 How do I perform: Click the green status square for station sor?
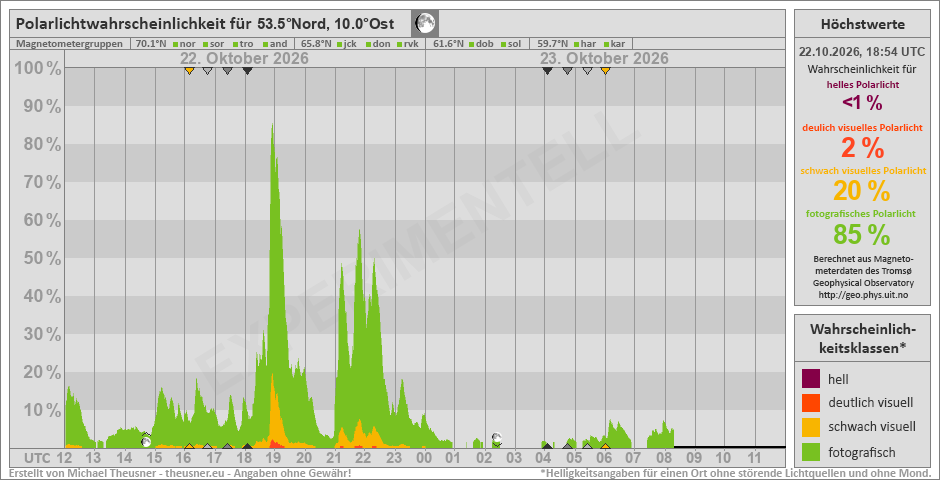pos(206,44)
